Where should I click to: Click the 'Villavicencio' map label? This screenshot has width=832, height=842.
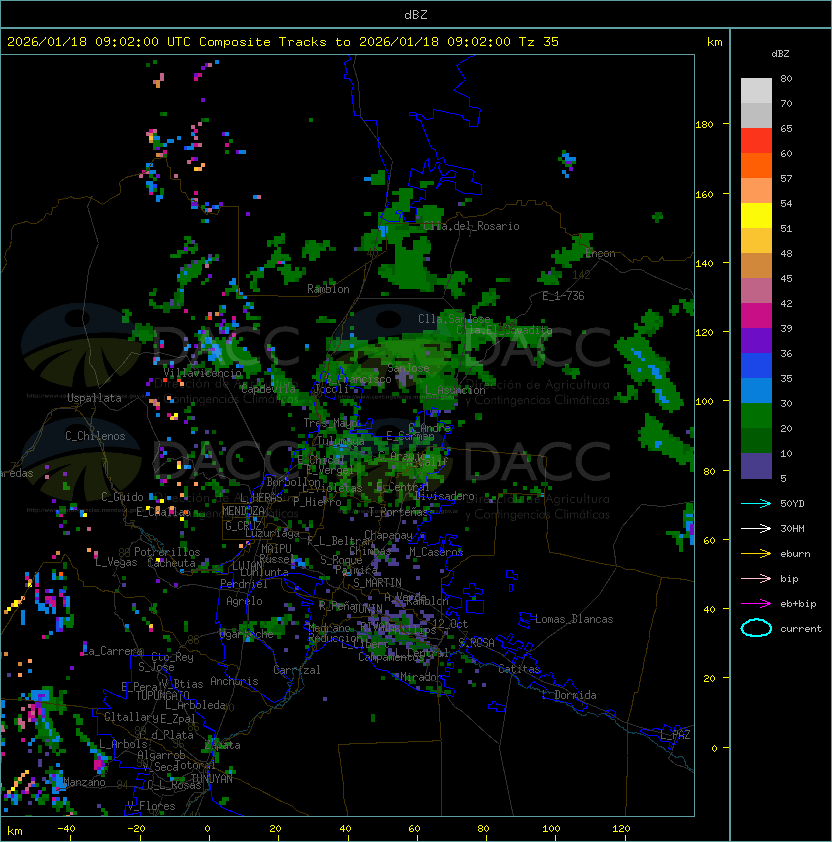tap(202, 373)
